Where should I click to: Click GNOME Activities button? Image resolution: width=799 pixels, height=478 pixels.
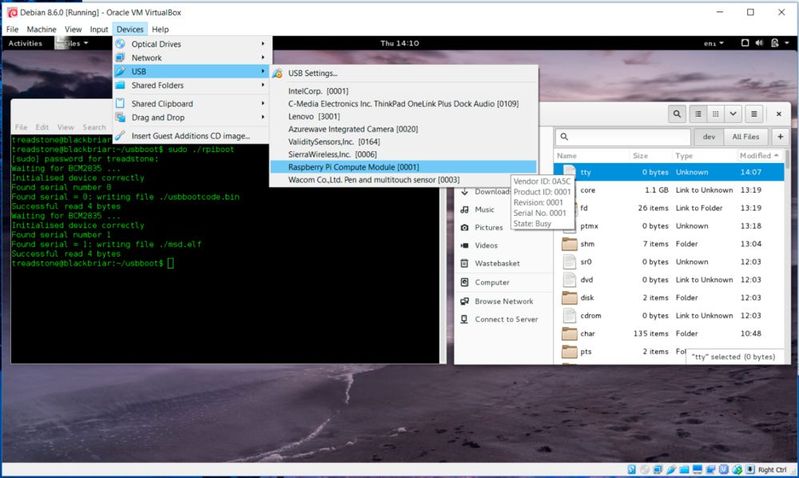pyautogui.click(x=25, y=43)
